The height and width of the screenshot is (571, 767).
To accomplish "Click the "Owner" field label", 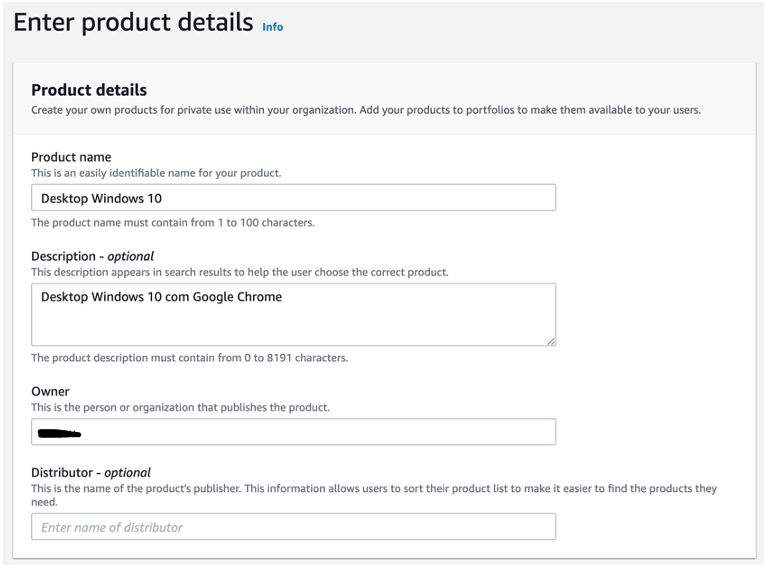I will pyautogui.click(x=50, y=392).
